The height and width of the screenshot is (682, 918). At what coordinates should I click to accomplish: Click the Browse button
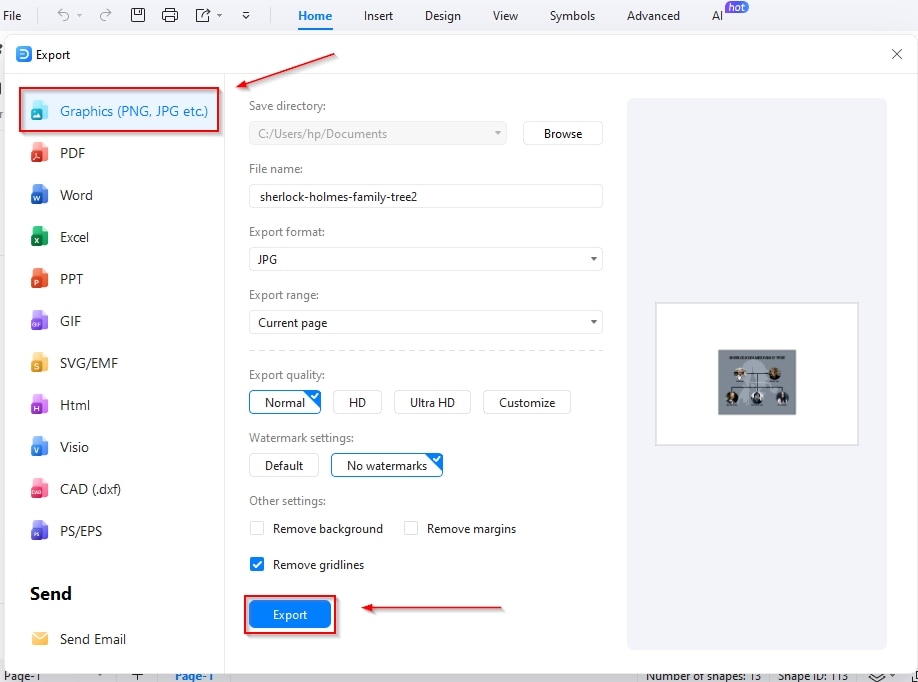pos(562,132)
